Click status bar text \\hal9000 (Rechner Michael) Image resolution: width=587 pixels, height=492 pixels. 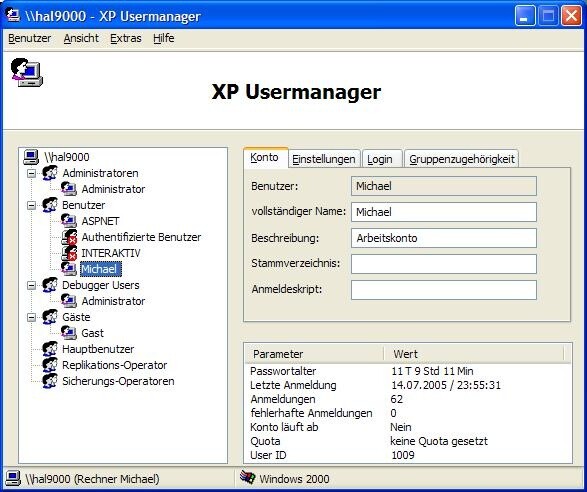tap(92, 479)
